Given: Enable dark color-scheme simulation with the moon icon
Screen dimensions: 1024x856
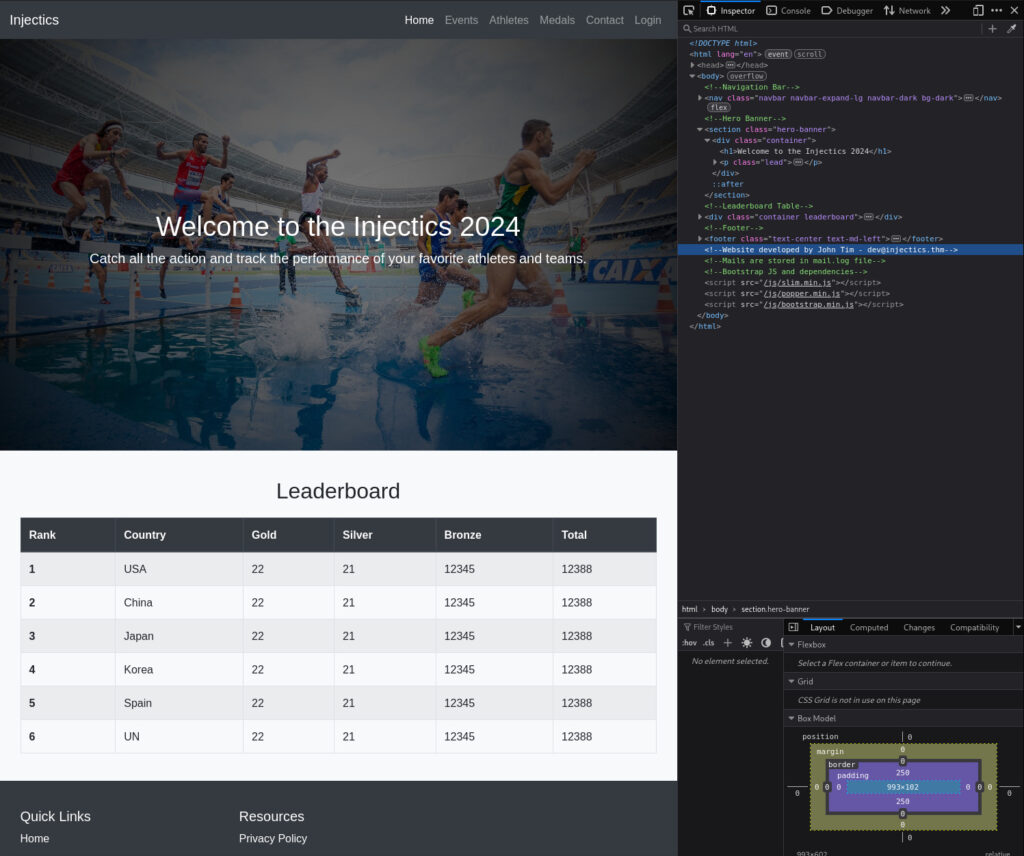Looking at the screenshot, I should (766, 642).
